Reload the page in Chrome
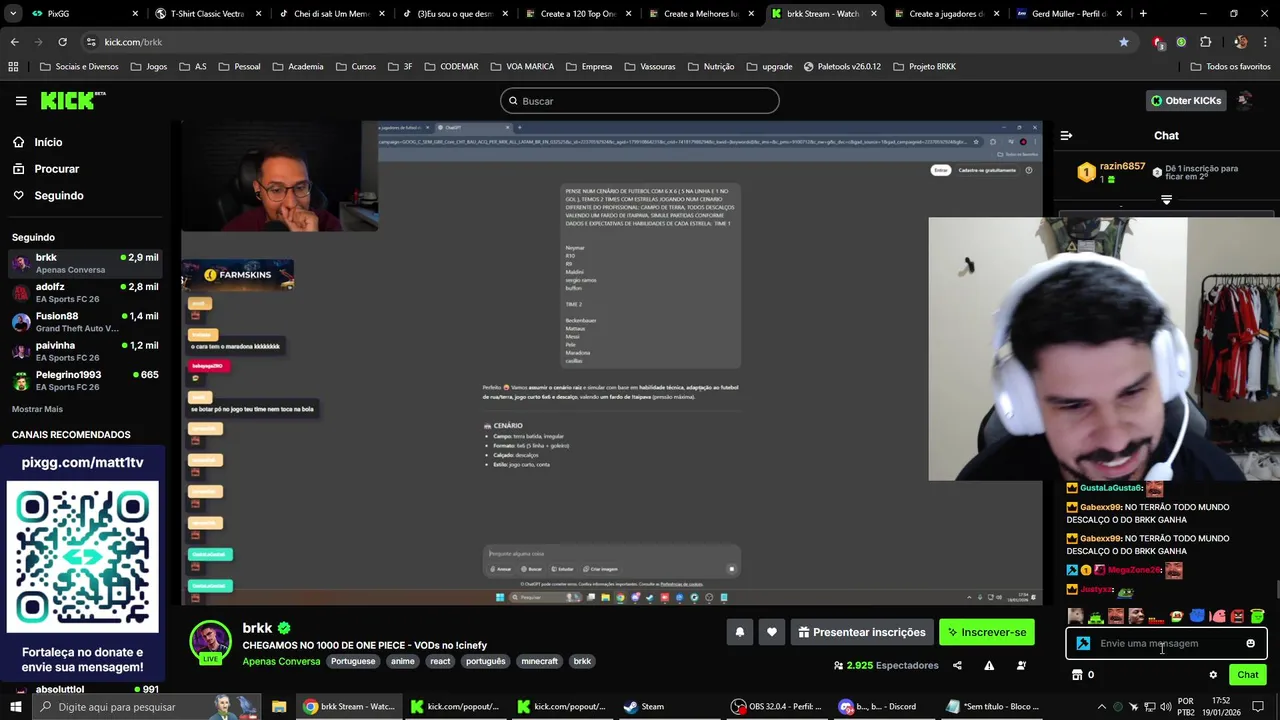The height and width of the screenshot is (720, 1280). [x=62, y=42]
